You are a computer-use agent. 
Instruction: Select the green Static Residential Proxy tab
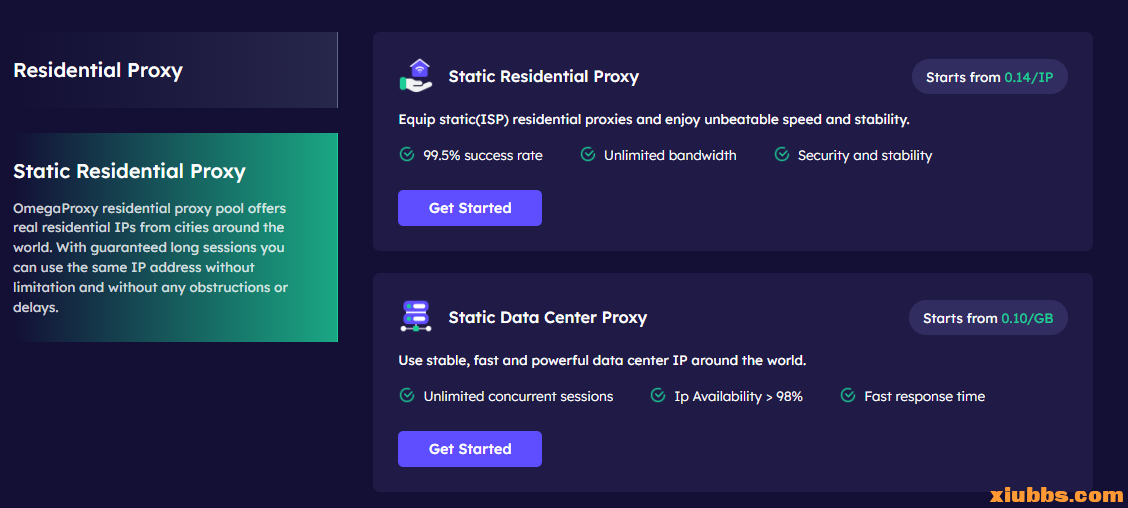pos(129,171)
